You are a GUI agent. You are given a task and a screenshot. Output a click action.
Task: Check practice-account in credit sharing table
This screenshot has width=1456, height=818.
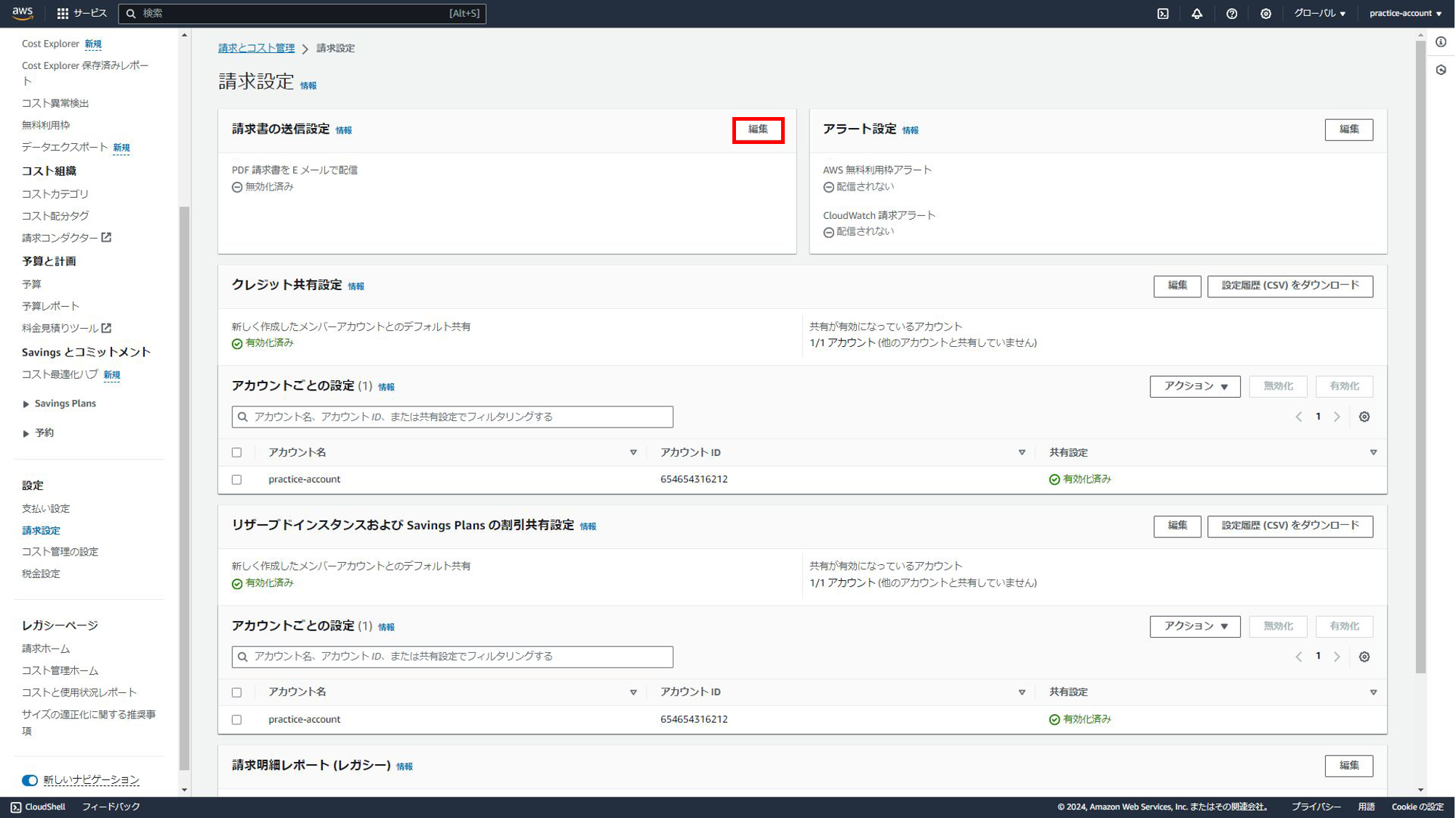tap(237, 480)
